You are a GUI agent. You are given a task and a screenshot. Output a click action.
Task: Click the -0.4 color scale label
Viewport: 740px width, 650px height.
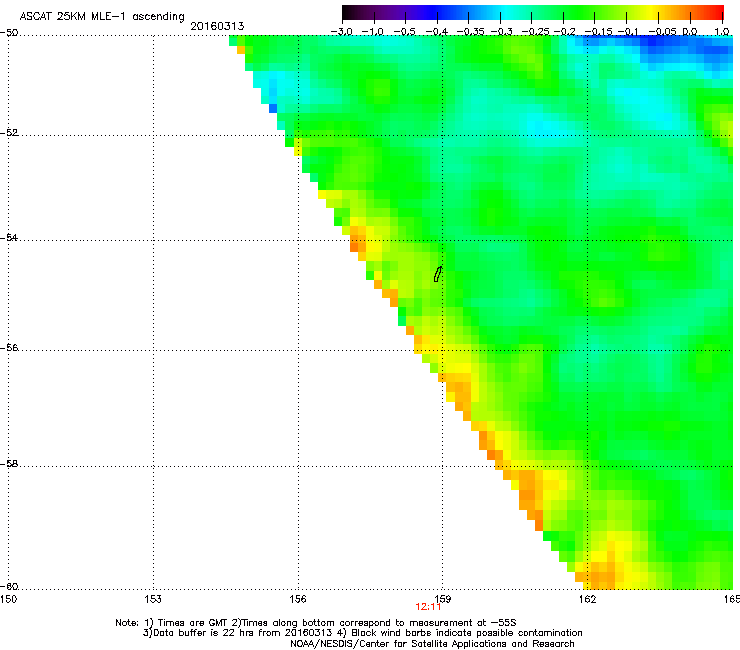tap(437, 32)
